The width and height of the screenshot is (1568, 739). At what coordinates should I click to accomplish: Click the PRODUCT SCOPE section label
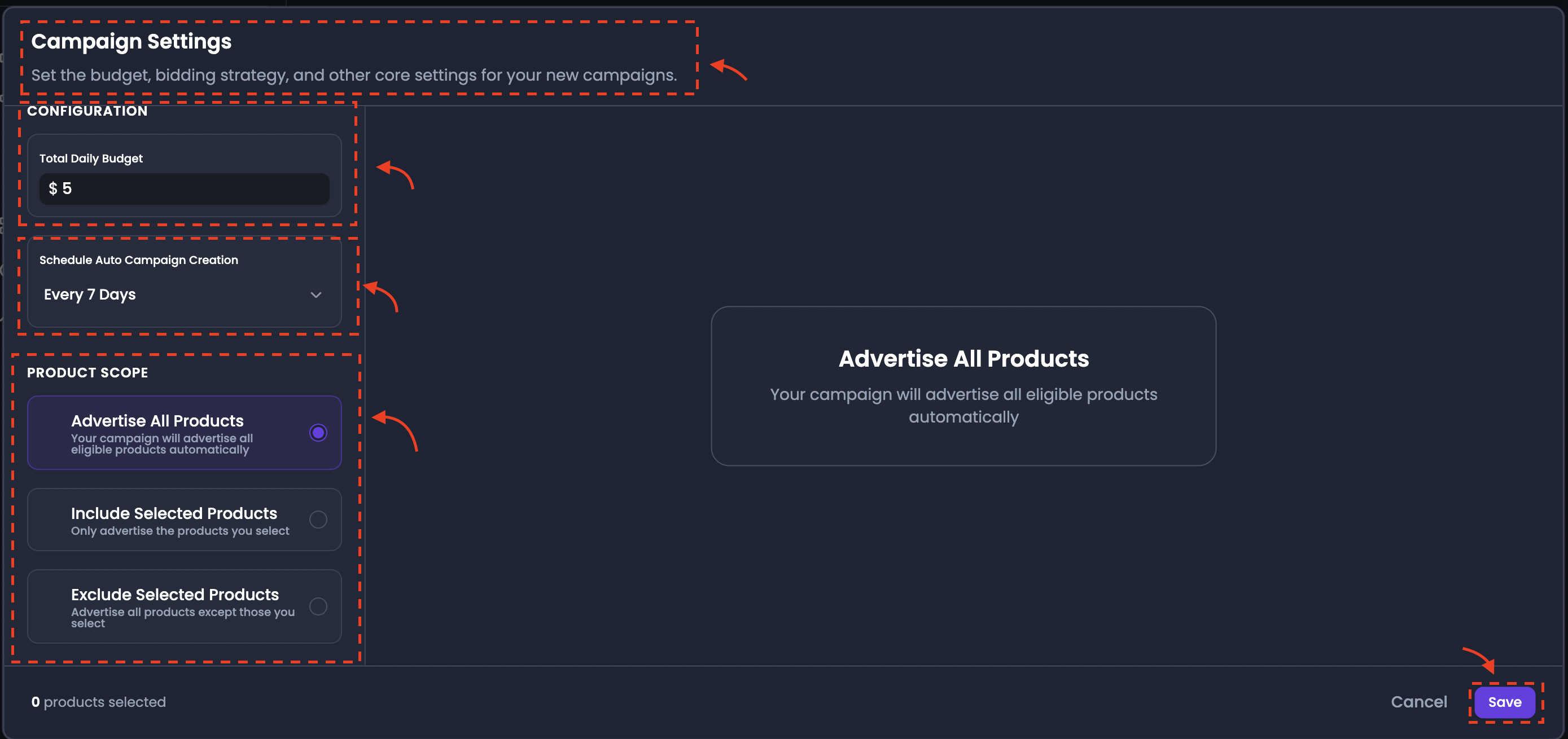87,373
